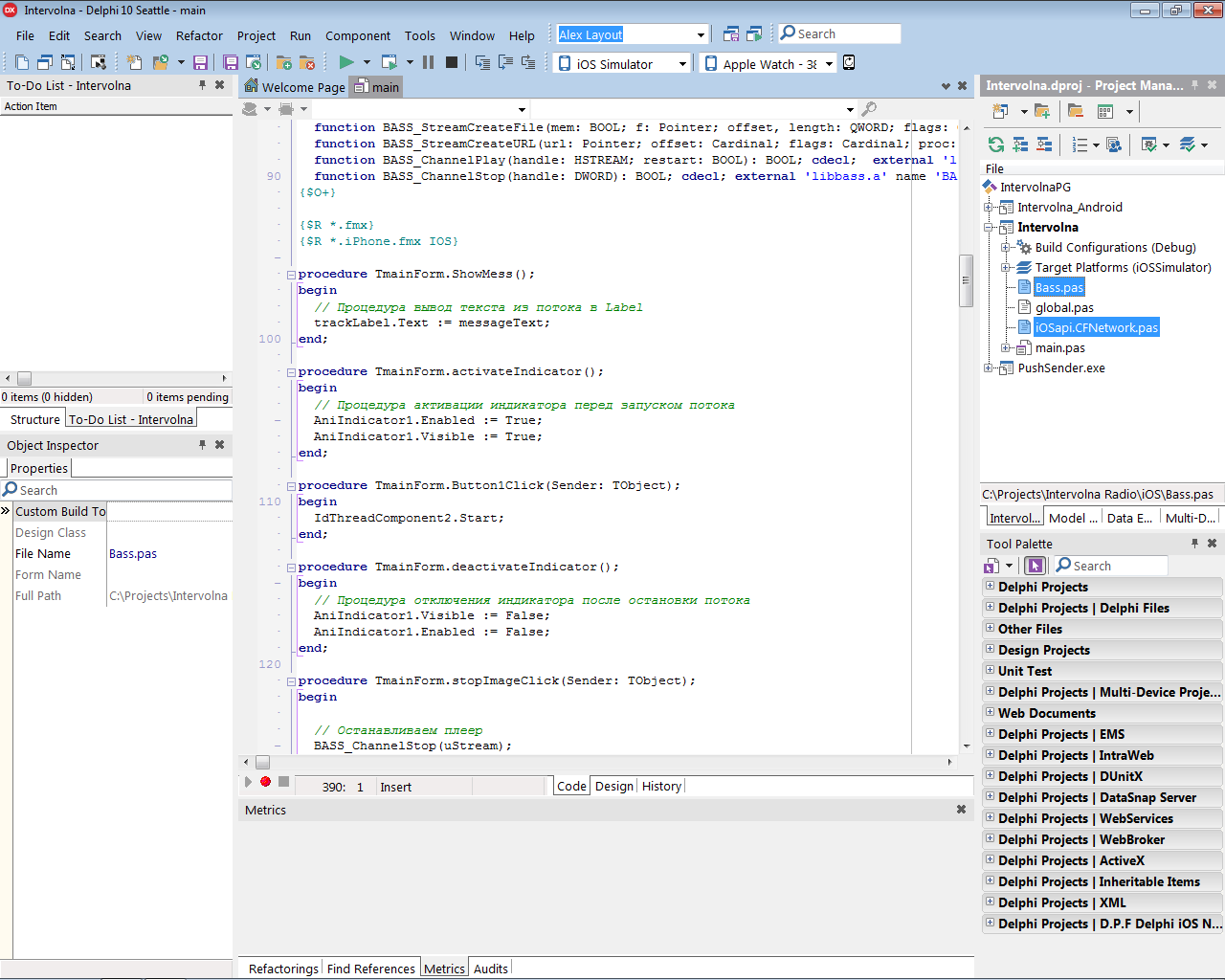This screenshot has height=980, width=1225.
Task: Expand the Intervolna_Android project node
Action: point(989,207)
